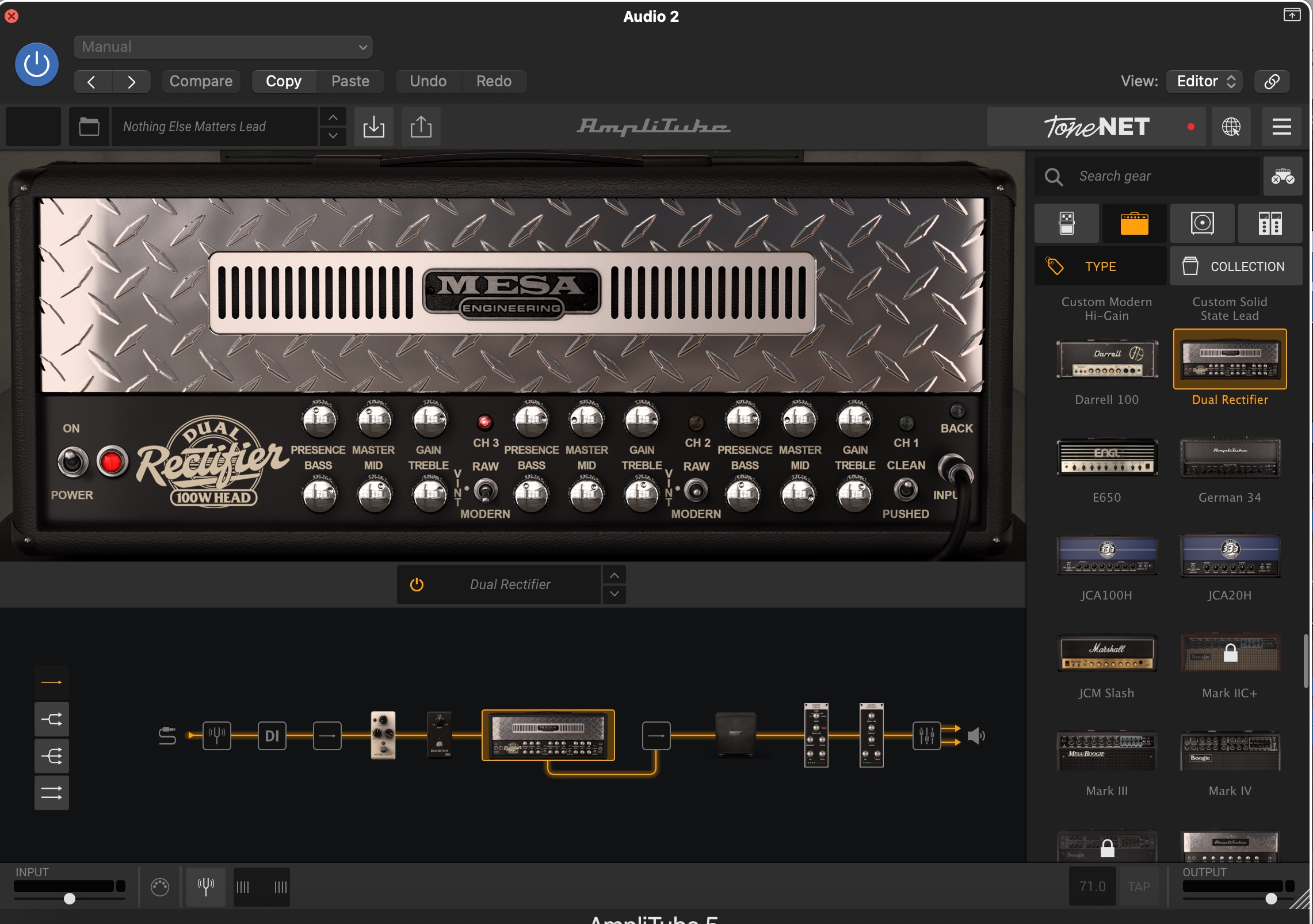The image size is (1313, 924).
Task: Toggle the Dual Rectifier module power icon
Action: 417,585
